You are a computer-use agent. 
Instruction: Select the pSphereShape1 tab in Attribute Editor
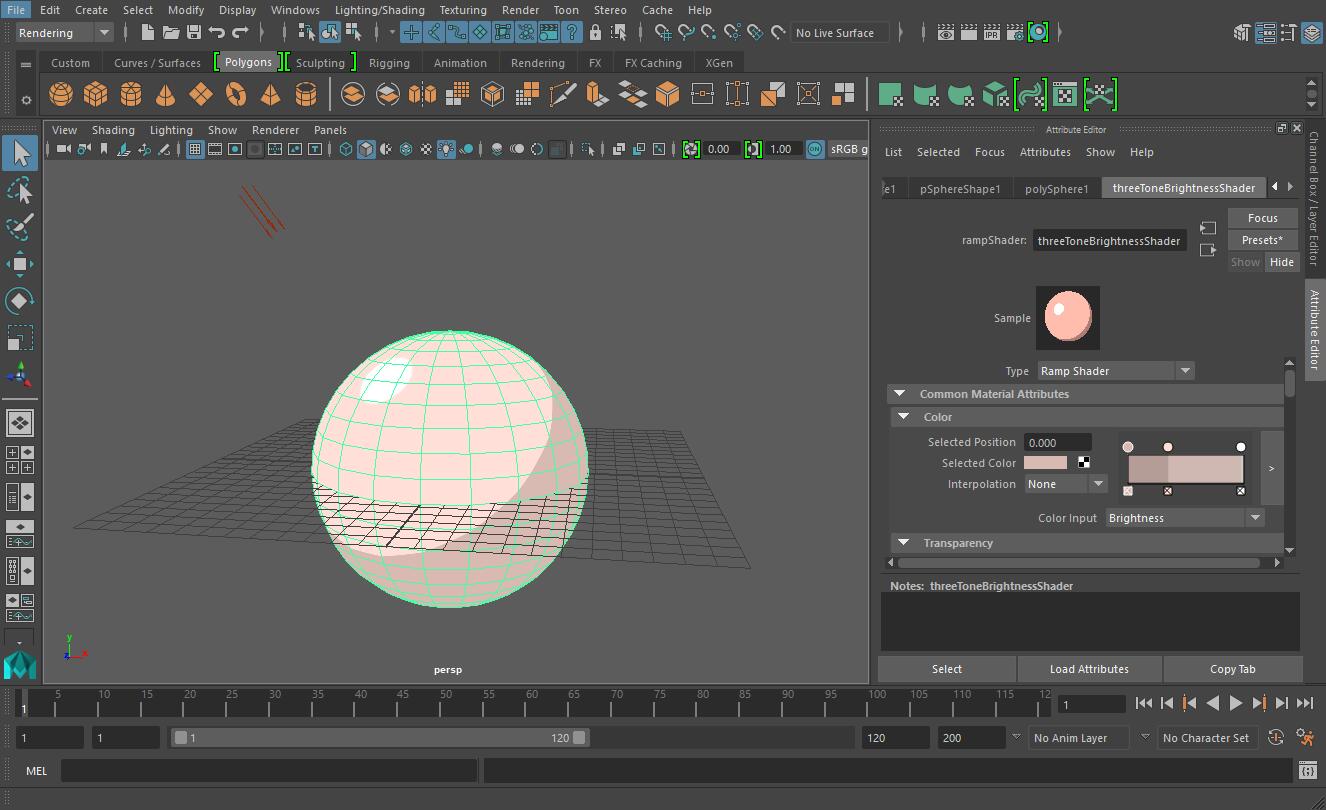960,188
